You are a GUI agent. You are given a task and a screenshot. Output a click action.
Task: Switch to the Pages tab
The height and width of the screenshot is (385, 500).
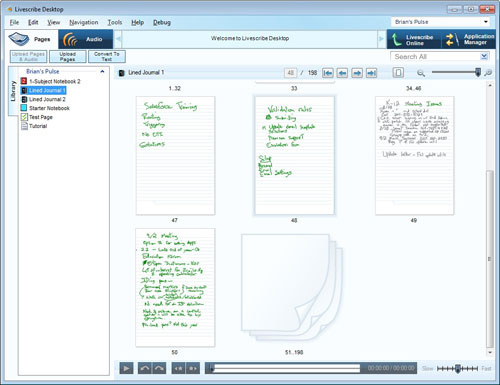[x=32, y=39]
